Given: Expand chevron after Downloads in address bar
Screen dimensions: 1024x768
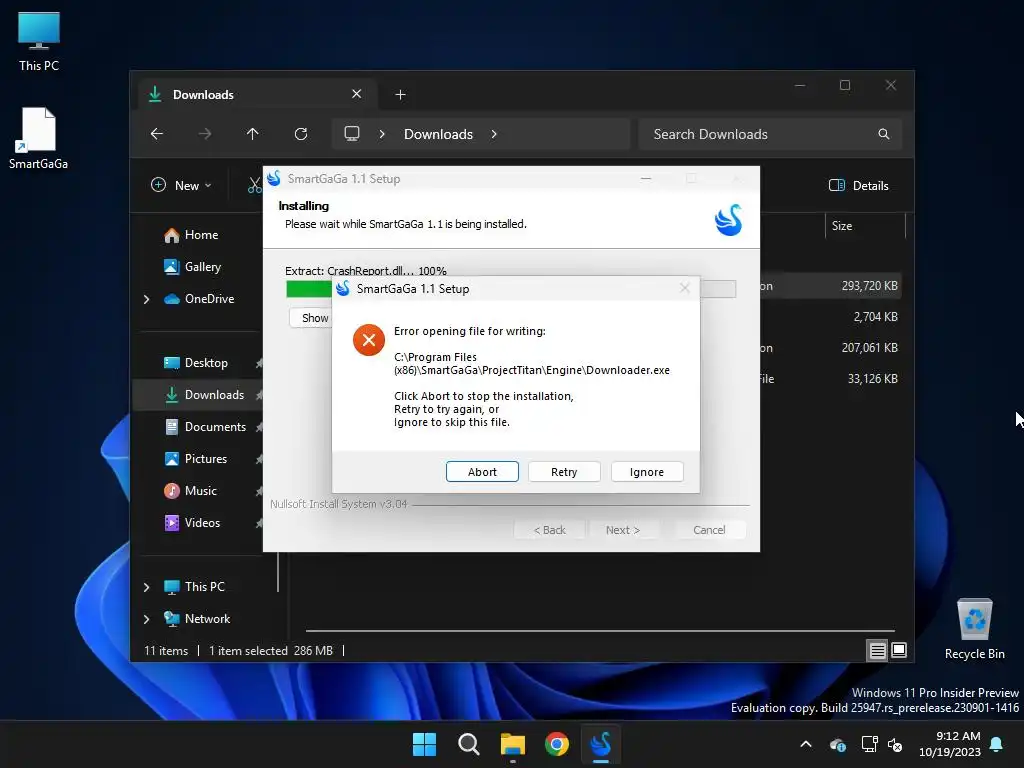Looking at the screenshot, I should tap(494, 134).
